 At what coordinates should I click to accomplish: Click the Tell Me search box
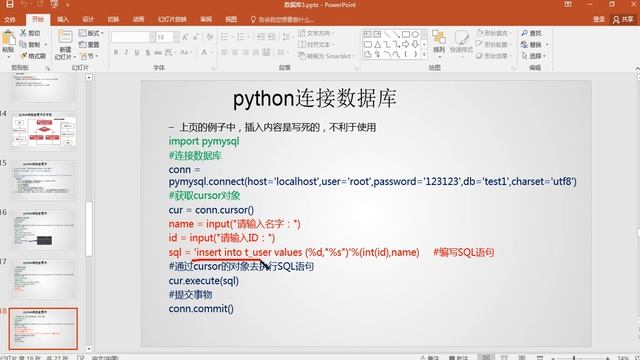(283, 19)
